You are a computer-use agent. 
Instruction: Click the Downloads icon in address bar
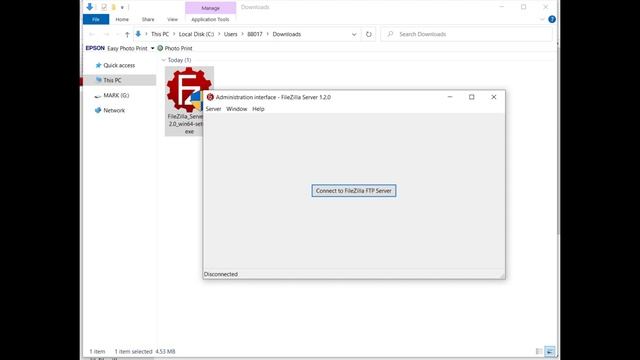[x=138, y=34]
